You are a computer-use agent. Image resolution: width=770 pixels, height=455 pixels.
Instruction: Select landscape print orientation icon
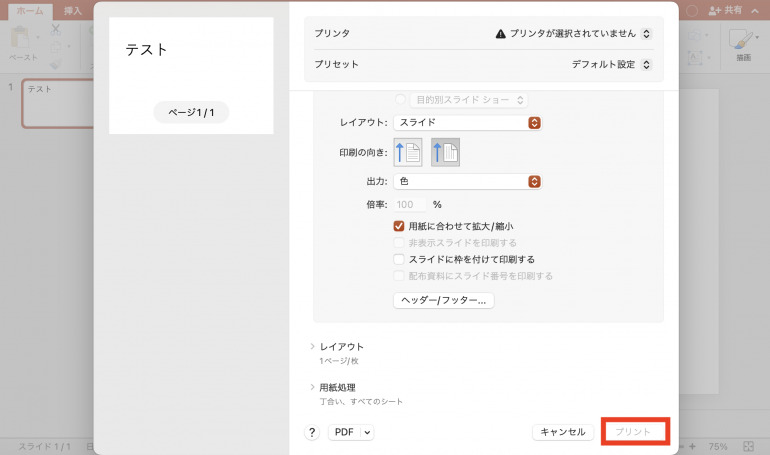tap(445, 152)
